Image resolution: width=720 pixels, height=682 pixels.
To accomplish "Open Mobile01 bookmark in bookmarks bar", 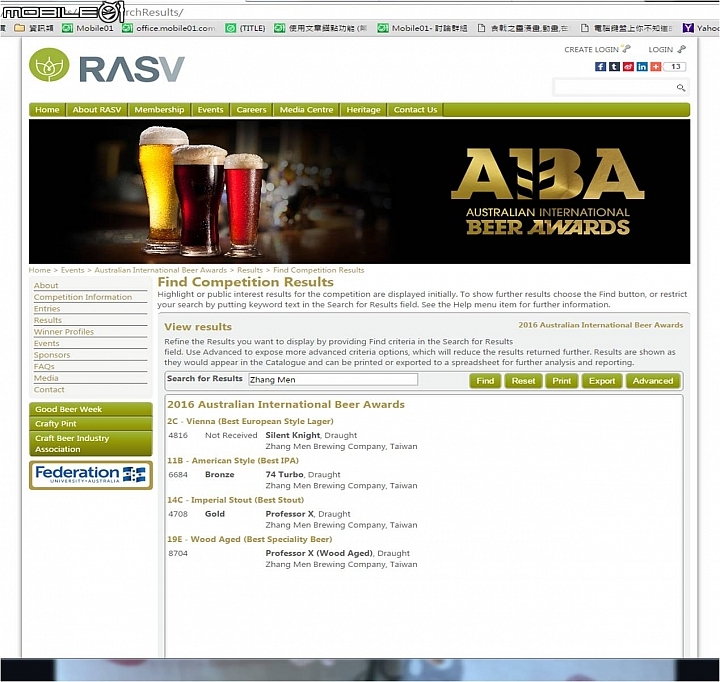I will 88,28.
